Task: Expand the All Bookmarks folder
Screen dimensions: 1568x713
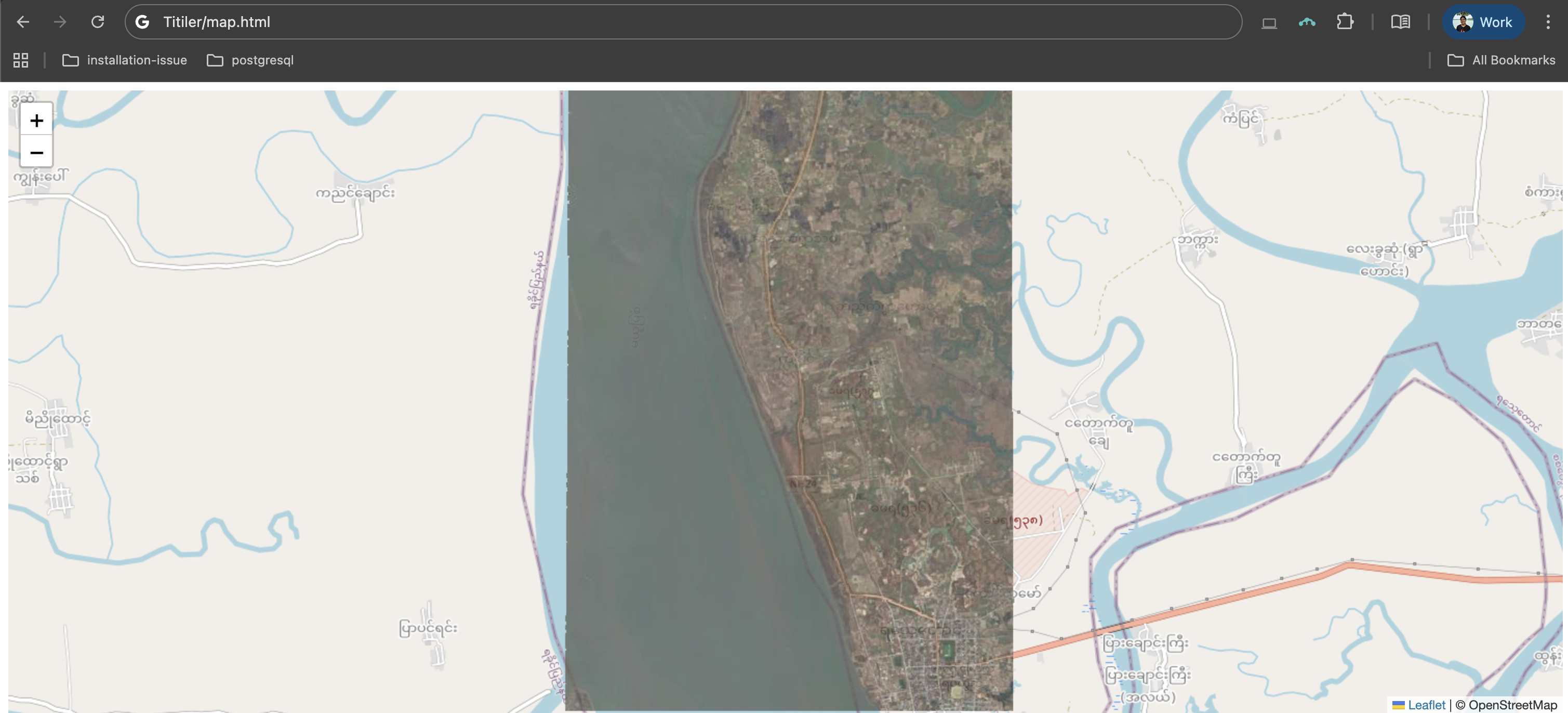Action: 1501,60
